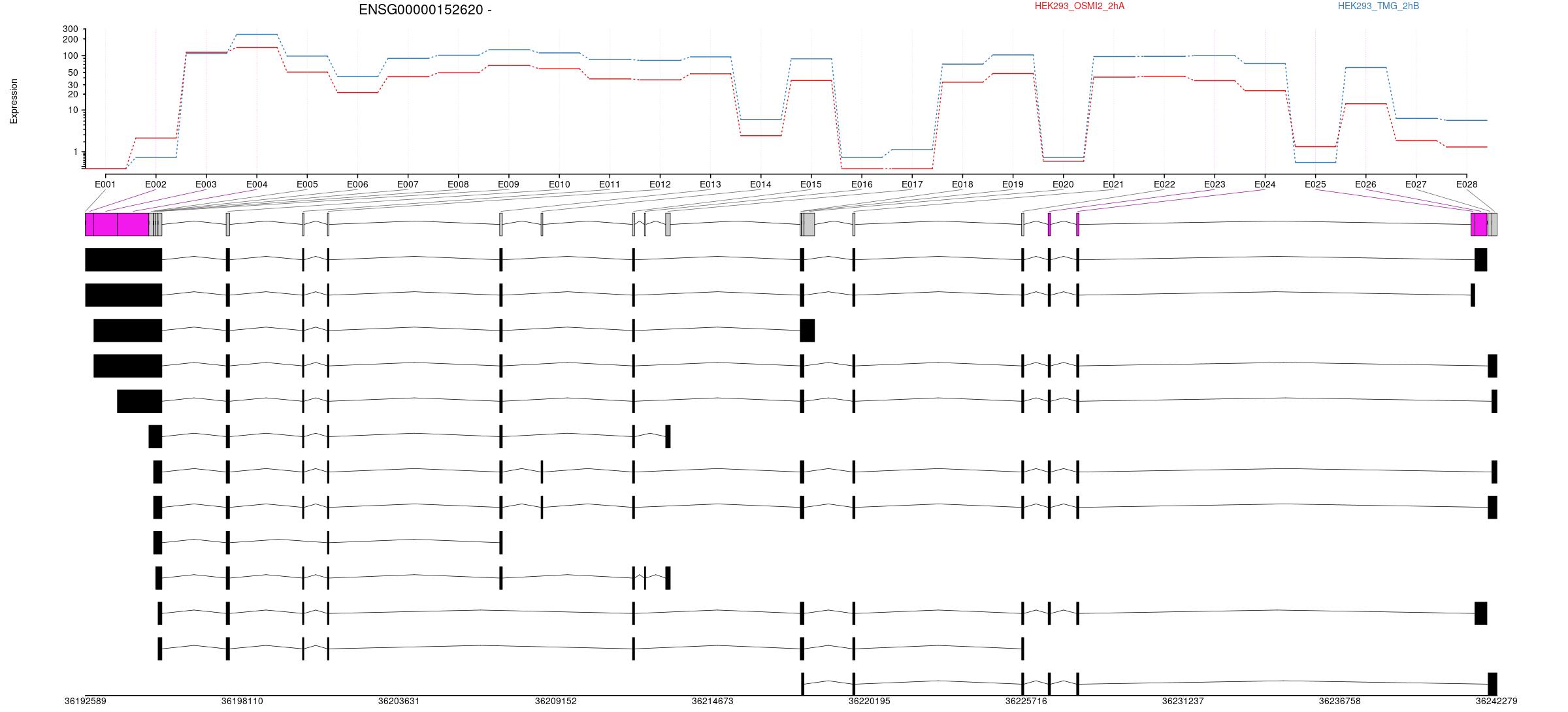The width and height of the screenshot is (1568, 712).
Task: Select the HEK293_OSMI2_2hA legend label
Action: pos(1079,6)
